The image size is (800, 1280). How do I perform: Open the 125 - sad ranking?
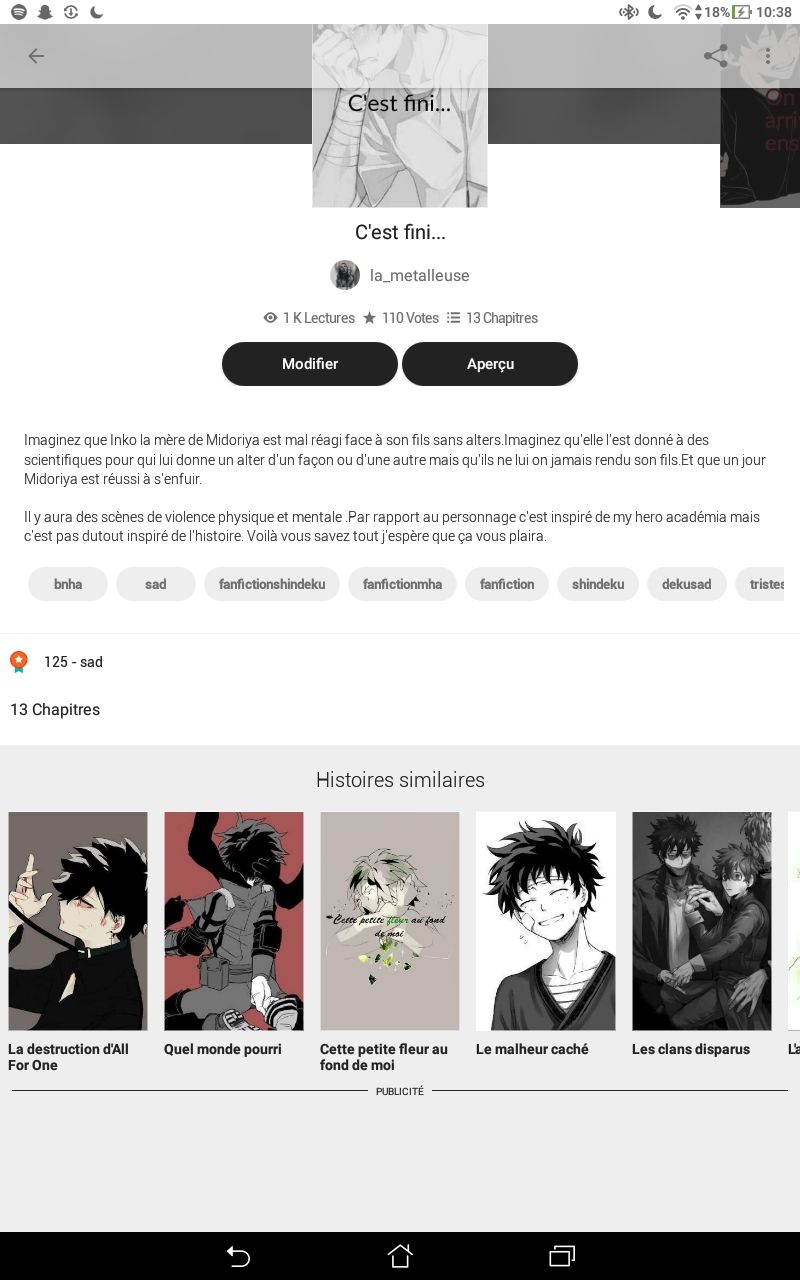pos(73,662)
